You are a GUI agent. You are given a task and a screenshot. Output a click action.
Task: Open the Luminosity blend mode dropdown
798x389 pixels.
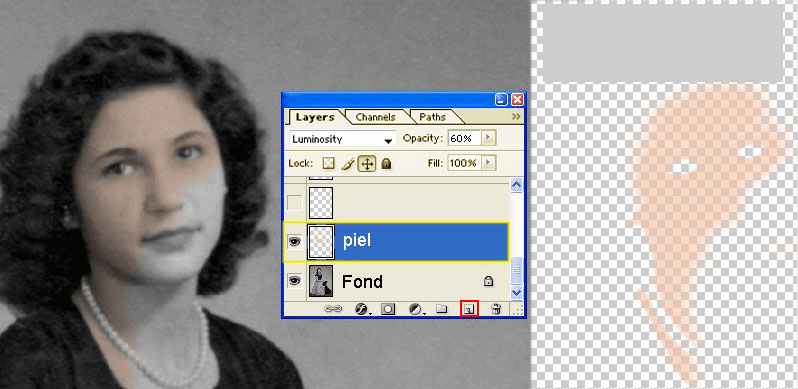pos(343,139)
